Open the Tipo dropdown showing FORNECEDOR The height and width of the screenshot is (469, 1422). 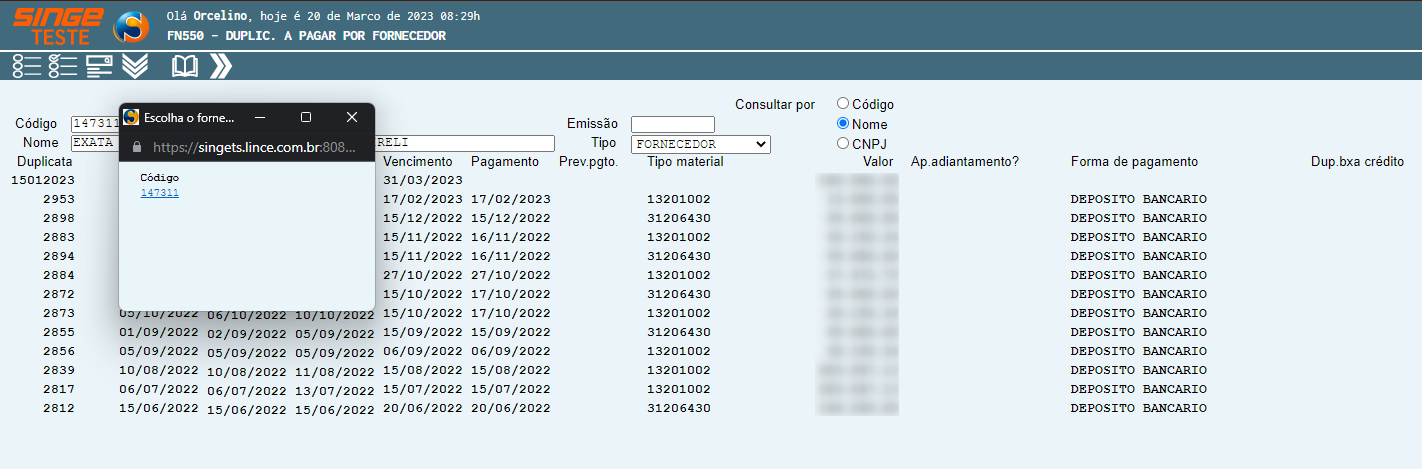[700, 144]
